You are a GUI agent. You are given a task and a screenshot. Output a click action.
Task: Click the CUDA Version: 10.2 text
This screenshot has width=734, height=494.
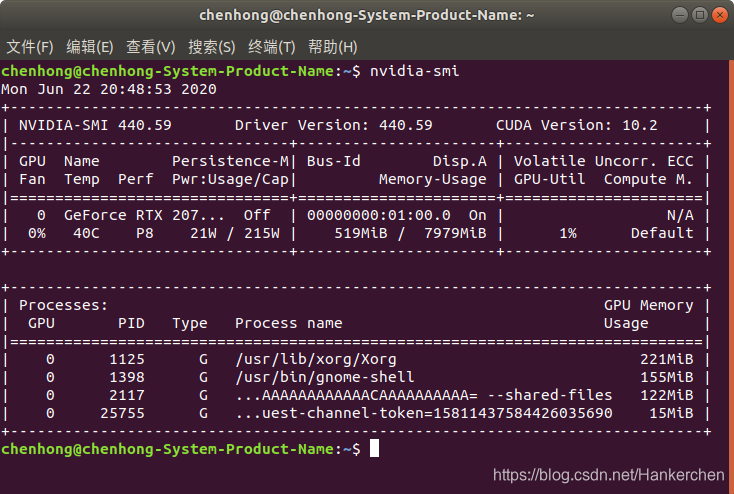pos(576,125)
